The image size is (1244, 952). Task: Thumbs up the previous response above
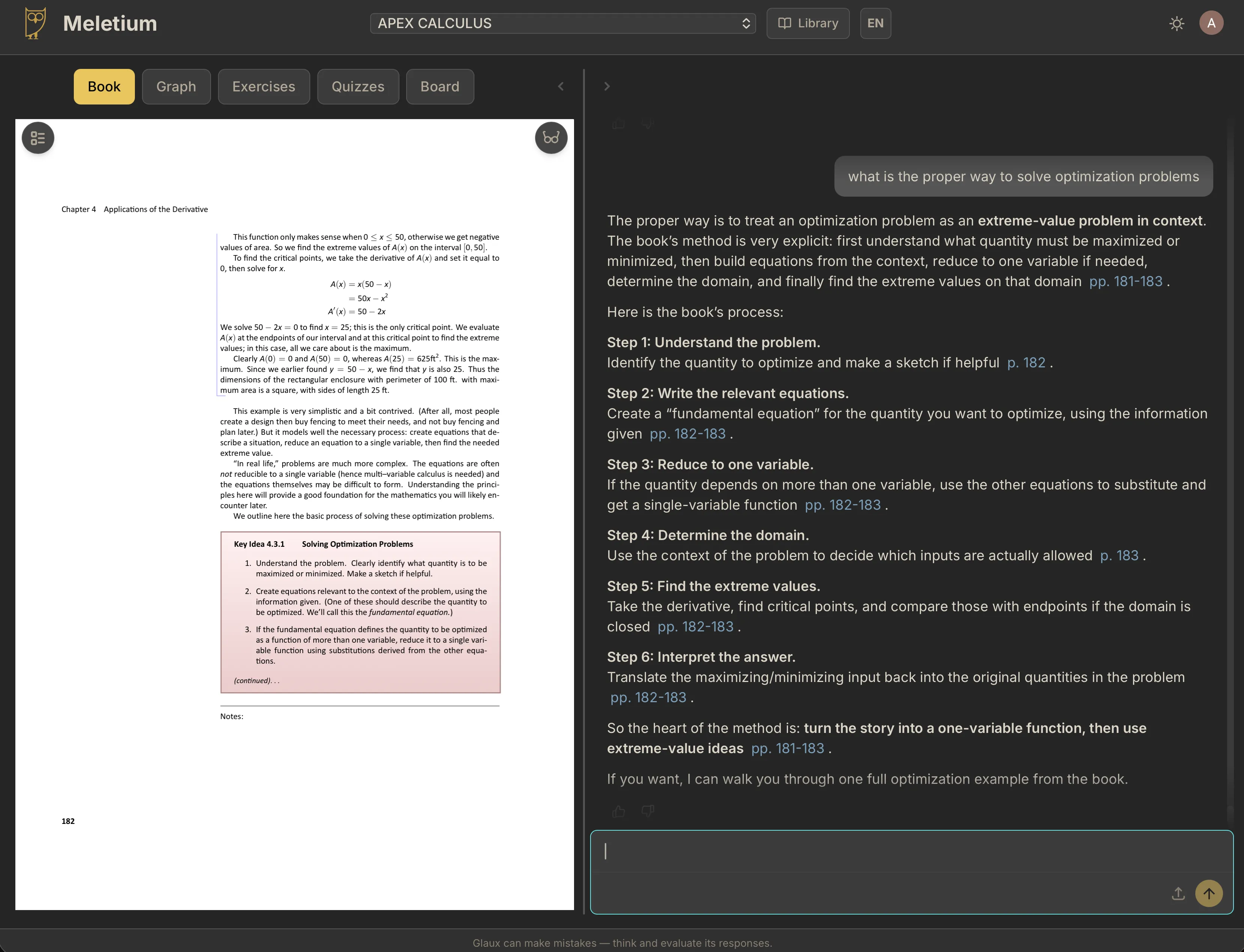point(619,124)
